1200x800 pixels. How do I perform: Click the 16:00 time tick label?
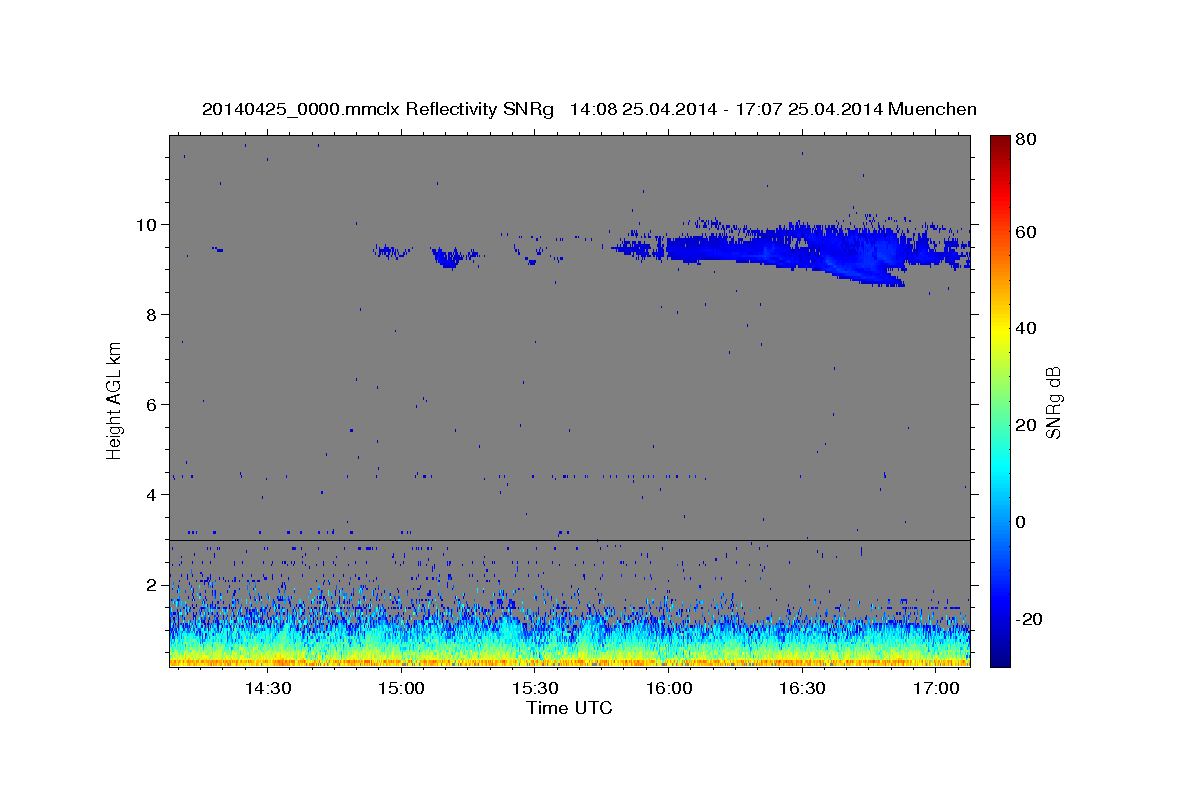point(669,689)
